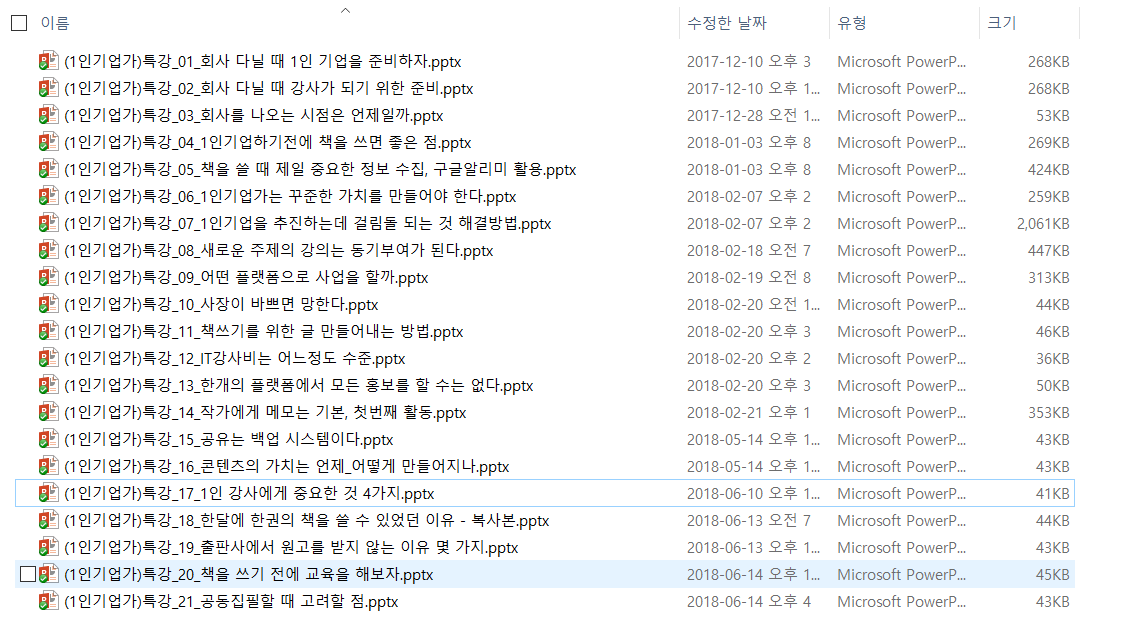Sort files by the 크기 column header
1125x623 pixels.
pyautogui.click(x=1000, y=22)
